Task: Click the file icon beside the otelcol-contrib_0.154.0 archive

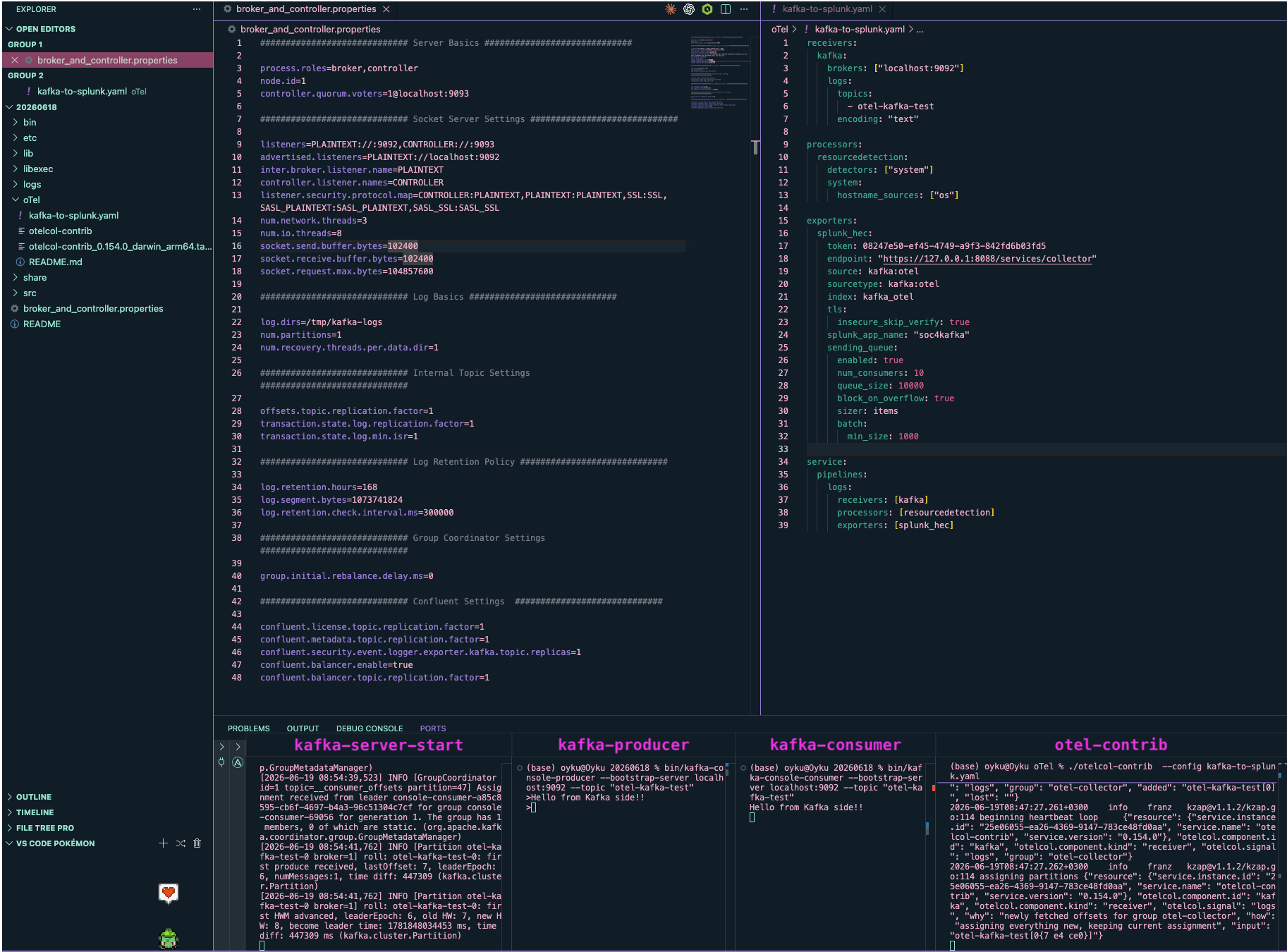Action: [x=21, y=246]
